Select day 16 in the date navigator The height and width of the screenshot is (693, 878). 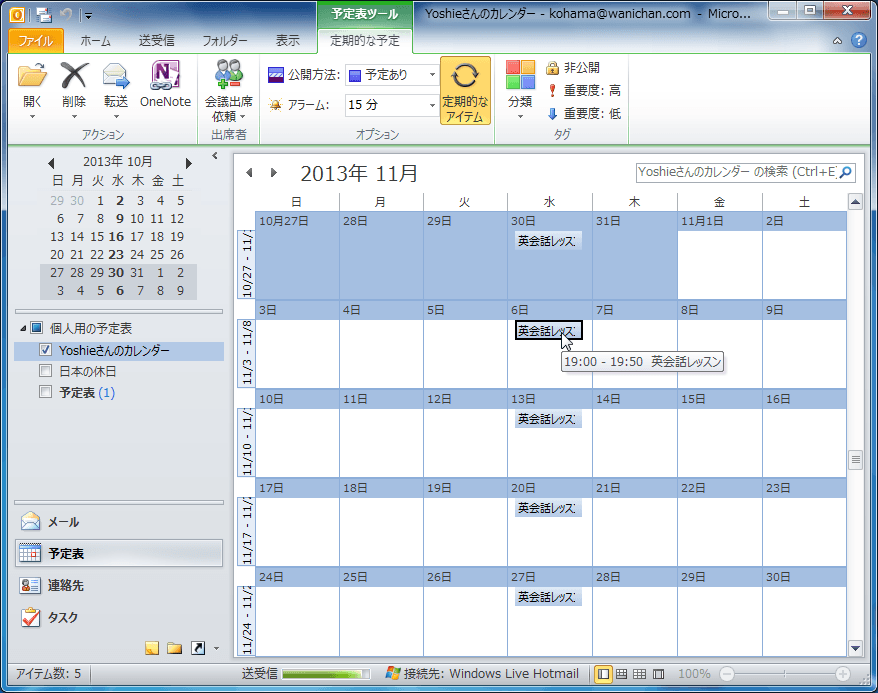coord(116,237)
